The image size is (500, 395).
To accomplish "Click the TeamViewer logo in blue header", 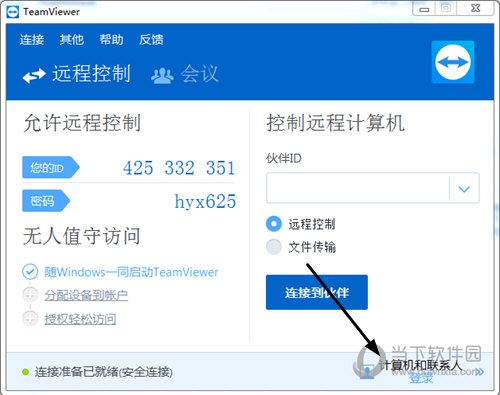I will tap(453, 62).
